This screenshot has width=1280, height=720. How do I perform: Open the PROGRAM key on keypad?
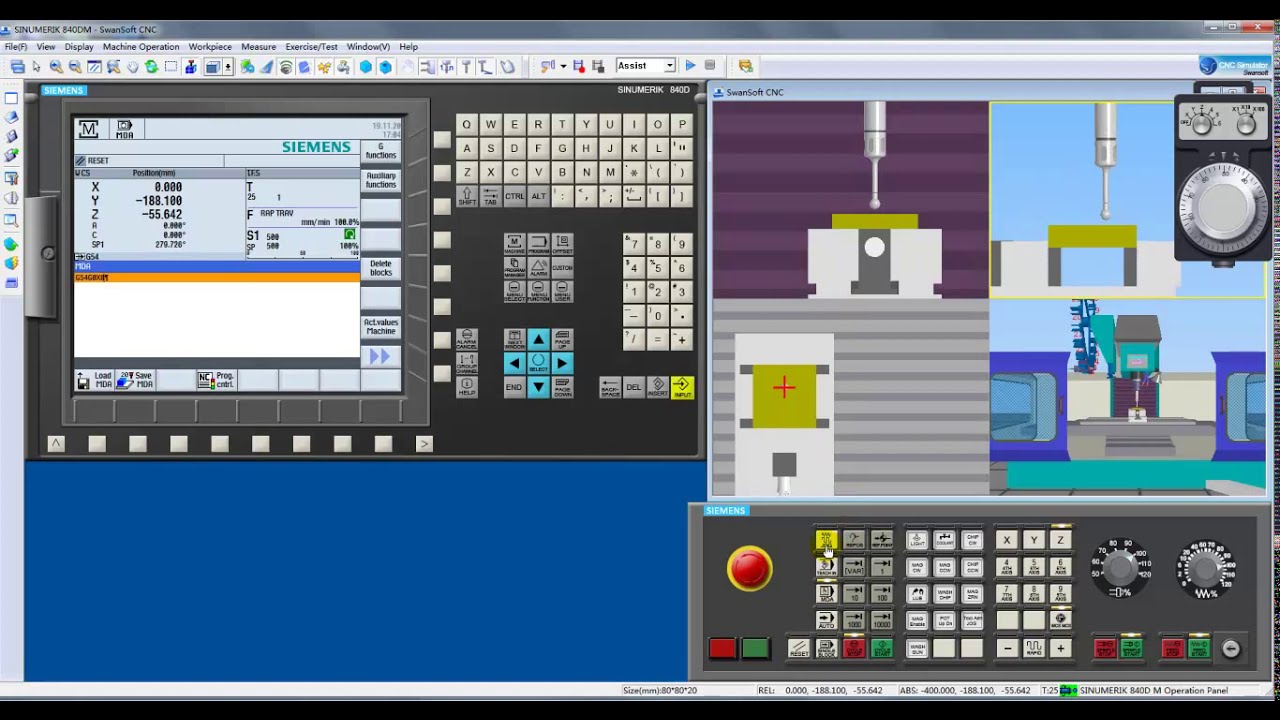[538, 244]
